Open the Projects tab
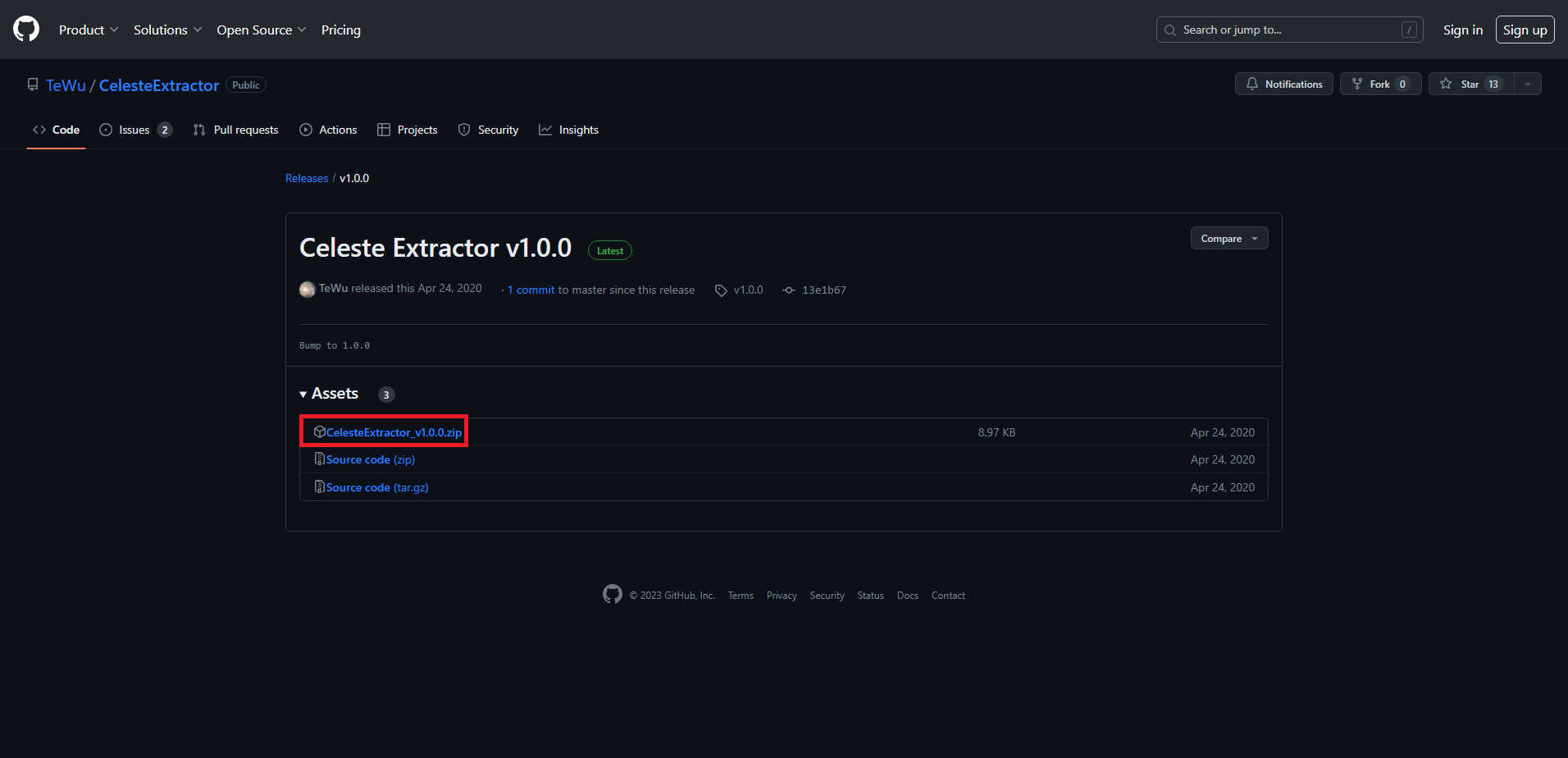Screen dimensions: 1568x758 [x=407, y=130]
